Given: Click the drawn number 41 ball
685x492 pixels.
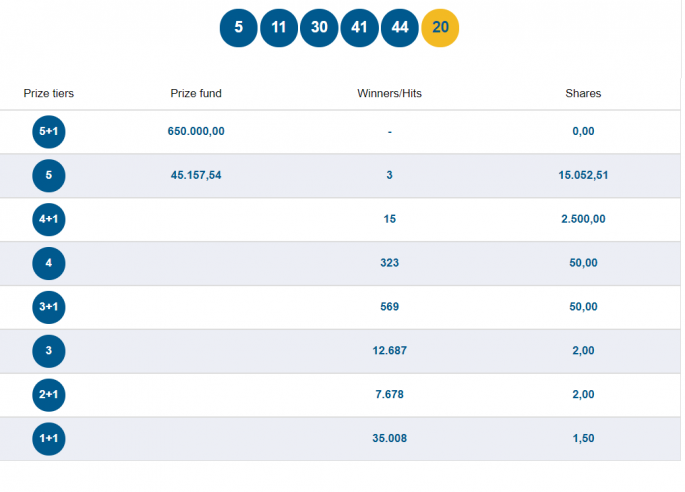Looking at the screenshot, I should click(x=360, y=27).
